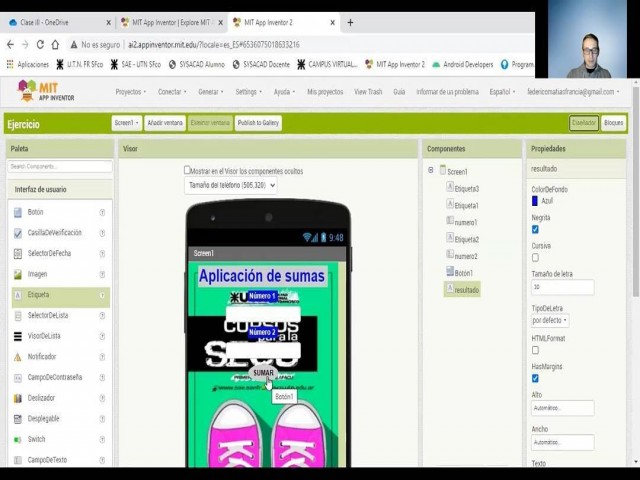Open the TipoDeLetra por defecto dropdown

pyautogui.click(x=550, y=320)
